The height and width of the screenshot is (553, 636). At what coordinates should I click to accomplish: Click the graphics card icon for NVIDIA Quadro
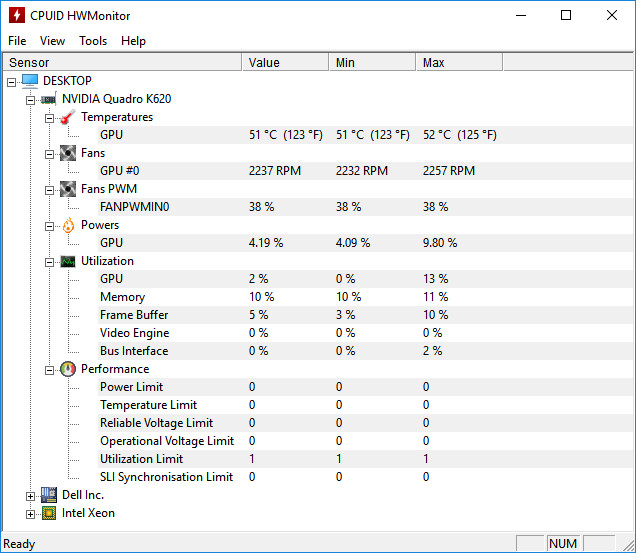click(49, 99)
